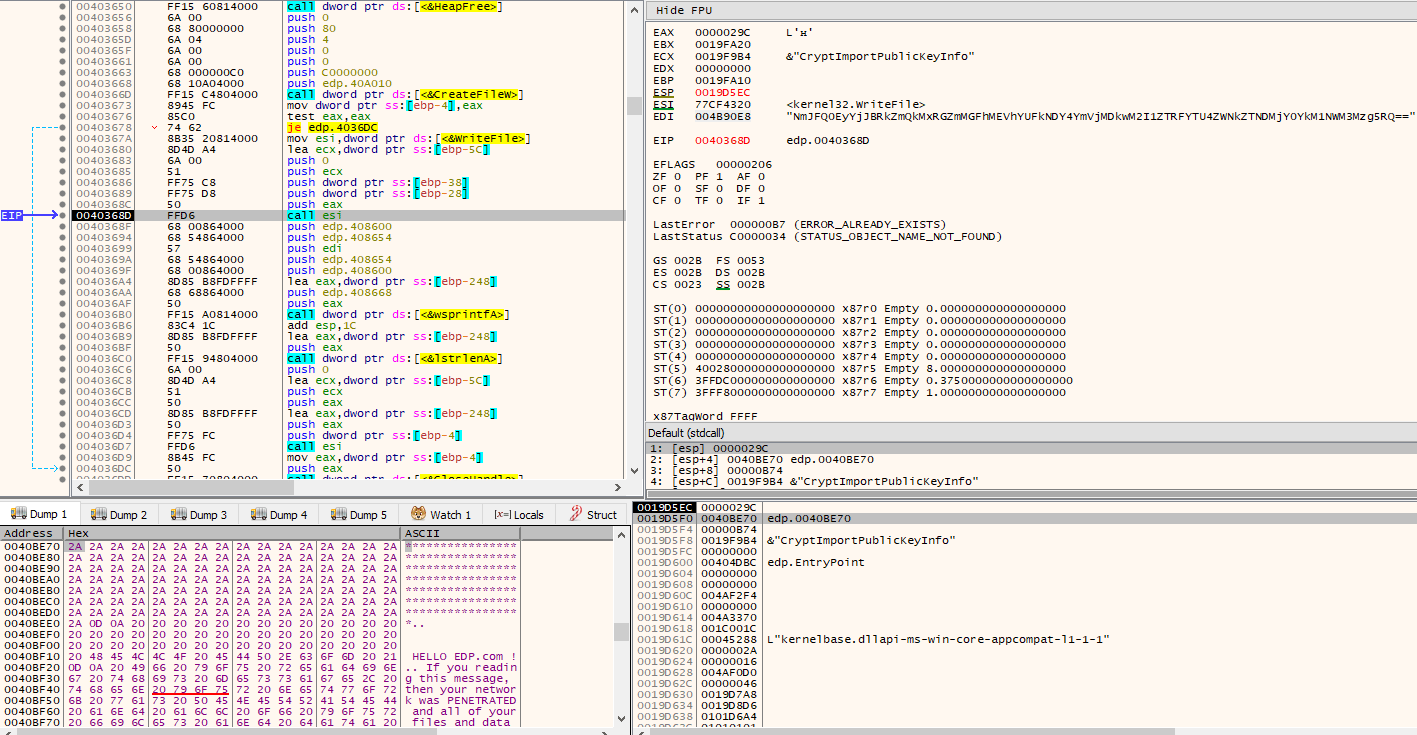This screenshot has height=735, width=1417.
Task: Click the blue EIP pointer label
Action: click(x=12, y=215)
